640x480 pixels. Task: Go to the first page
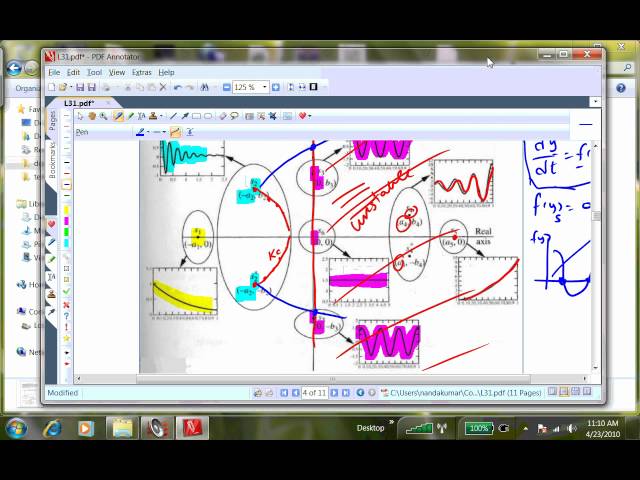[x=284, y=393]
